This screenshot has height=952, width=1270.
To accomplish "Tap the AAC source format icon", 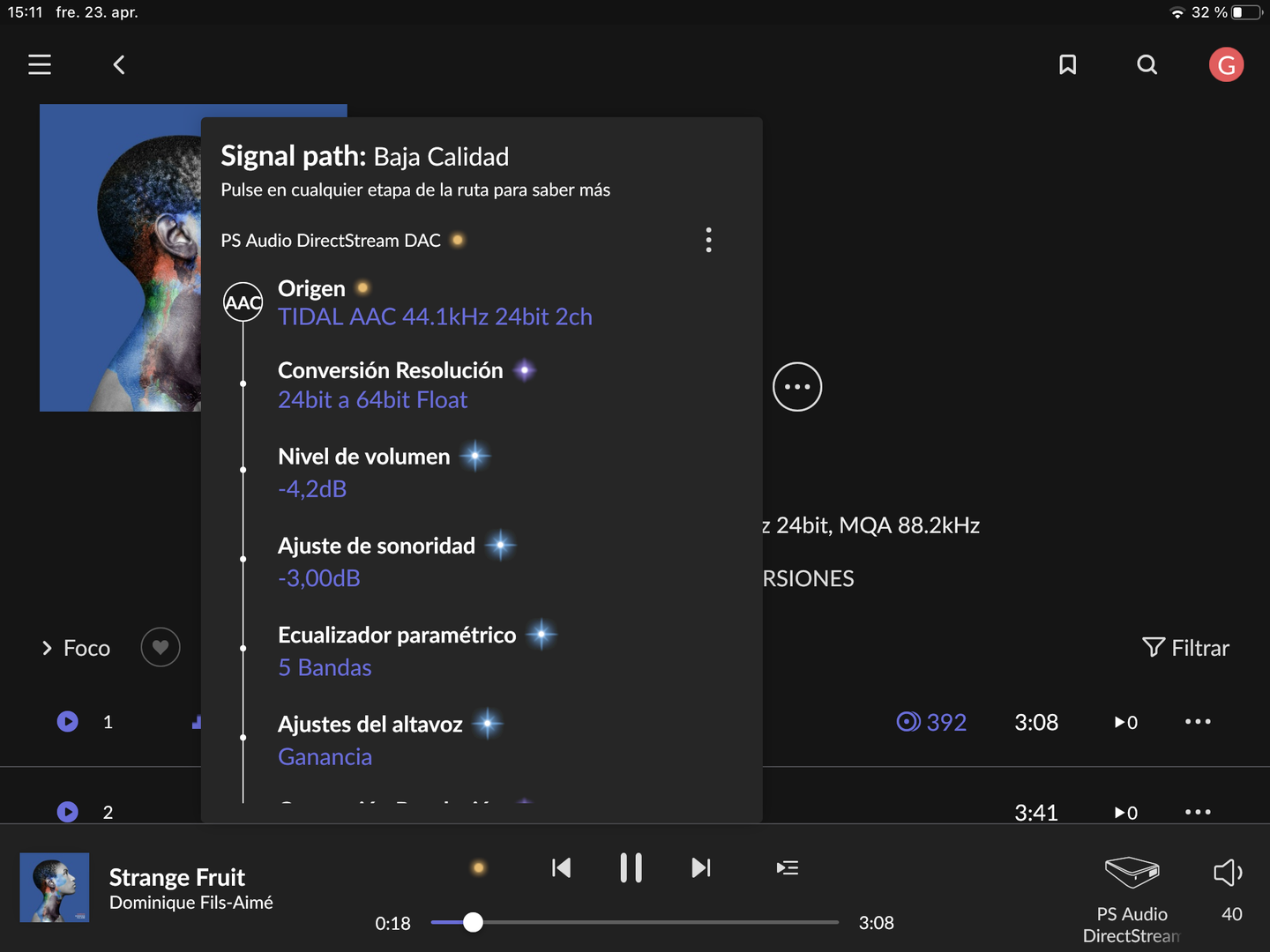I will (243, 302).
